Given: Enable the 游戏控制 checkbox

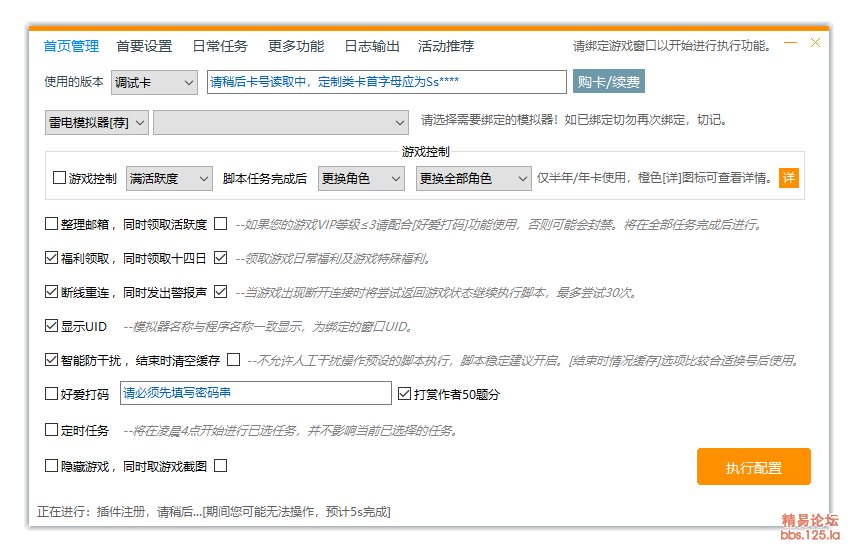Looking at the screenshot, I should point(59,178).
